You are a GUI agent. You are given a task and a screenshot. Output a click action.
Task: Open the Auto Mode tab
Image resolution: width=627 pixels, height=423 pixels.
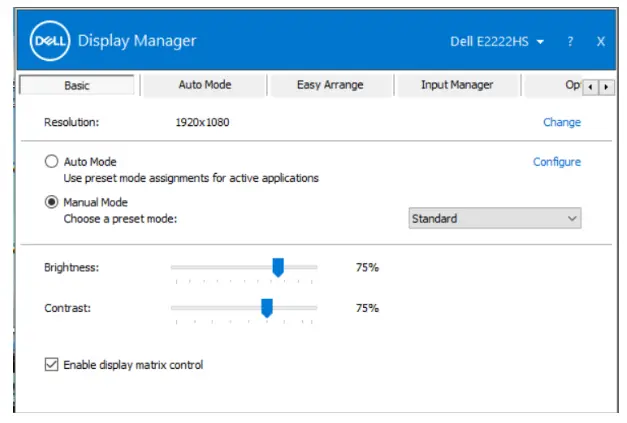[x=205, y=85]
